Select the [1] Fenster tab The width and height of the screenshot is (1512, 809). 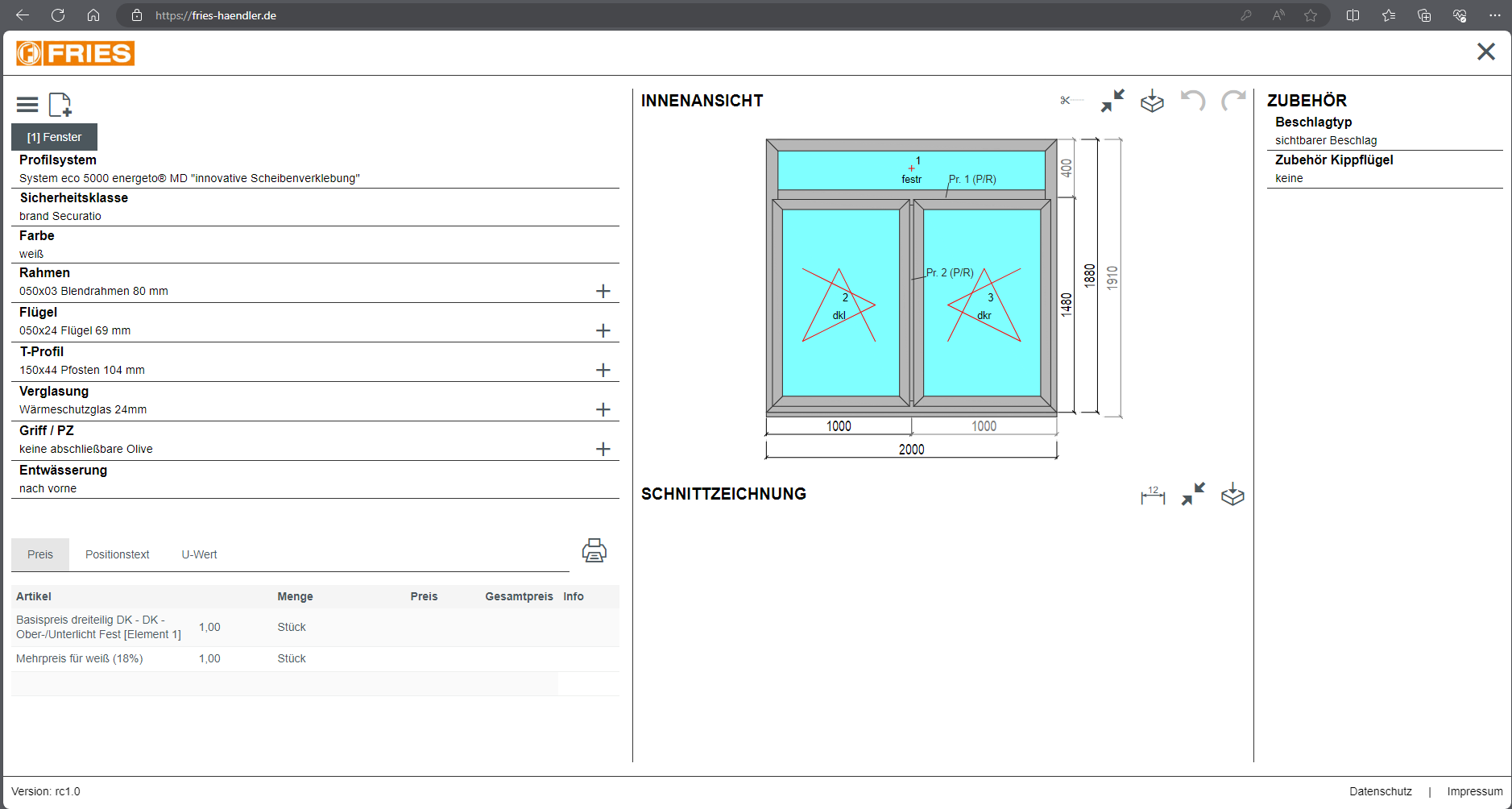coord(54,137)
